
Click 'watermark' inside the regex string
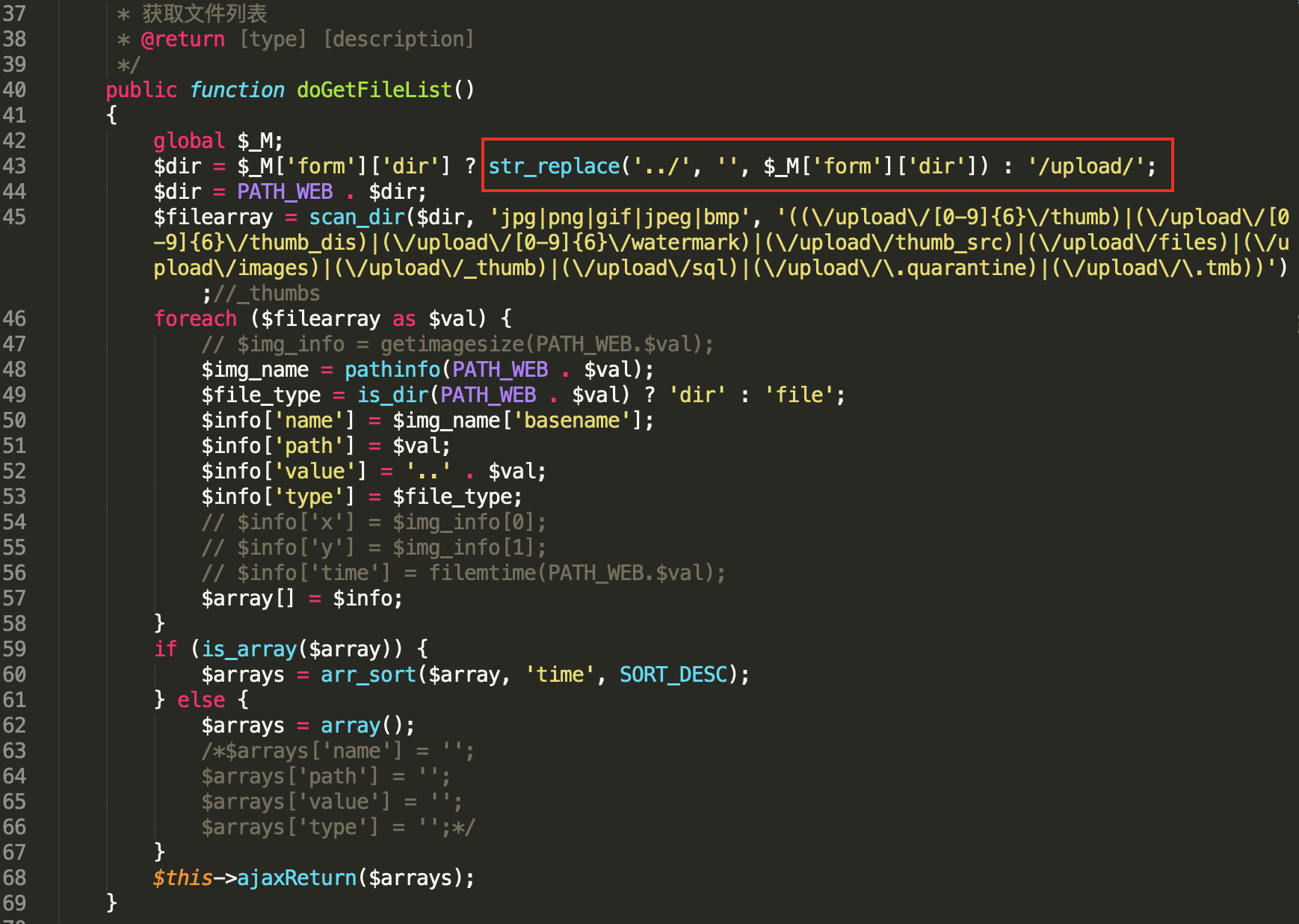(685, 242)
